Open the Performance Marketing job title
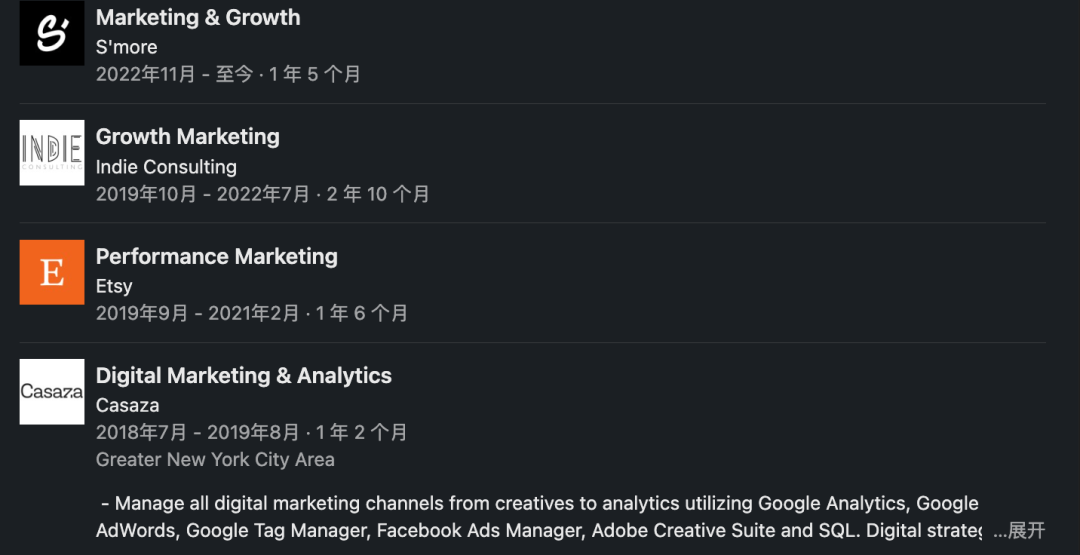 pyautogui.click(x=217, y=257)
